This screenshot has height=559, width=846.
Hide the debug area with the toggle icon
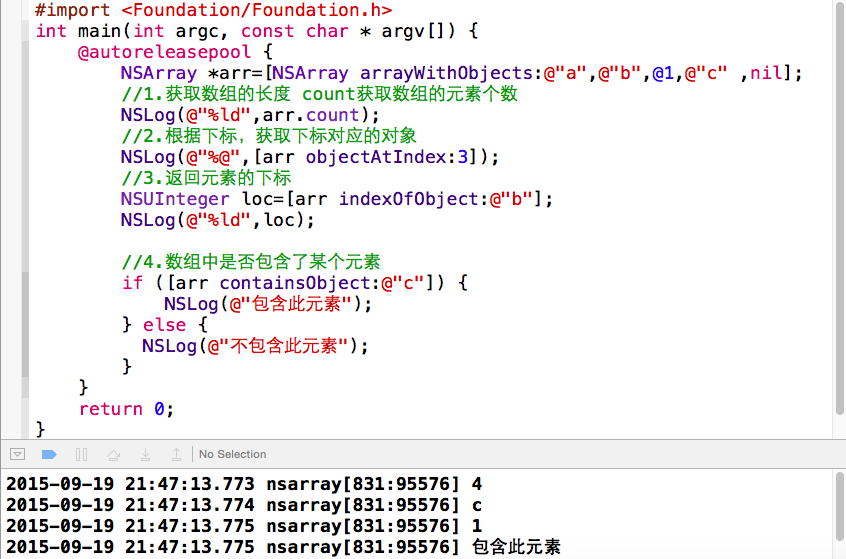point(17,454)
